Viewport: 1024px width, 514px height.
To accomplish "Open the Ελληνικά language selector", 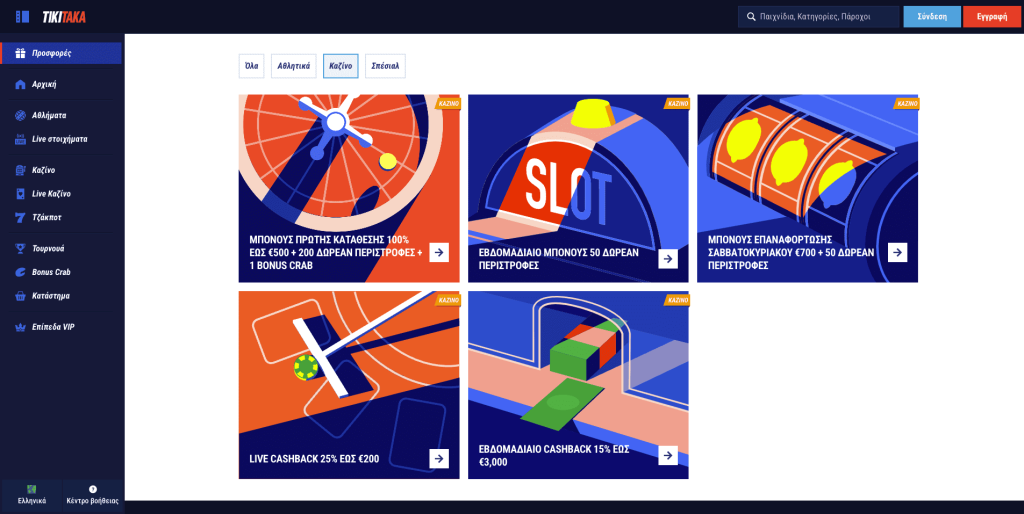I will click(31, 496).
